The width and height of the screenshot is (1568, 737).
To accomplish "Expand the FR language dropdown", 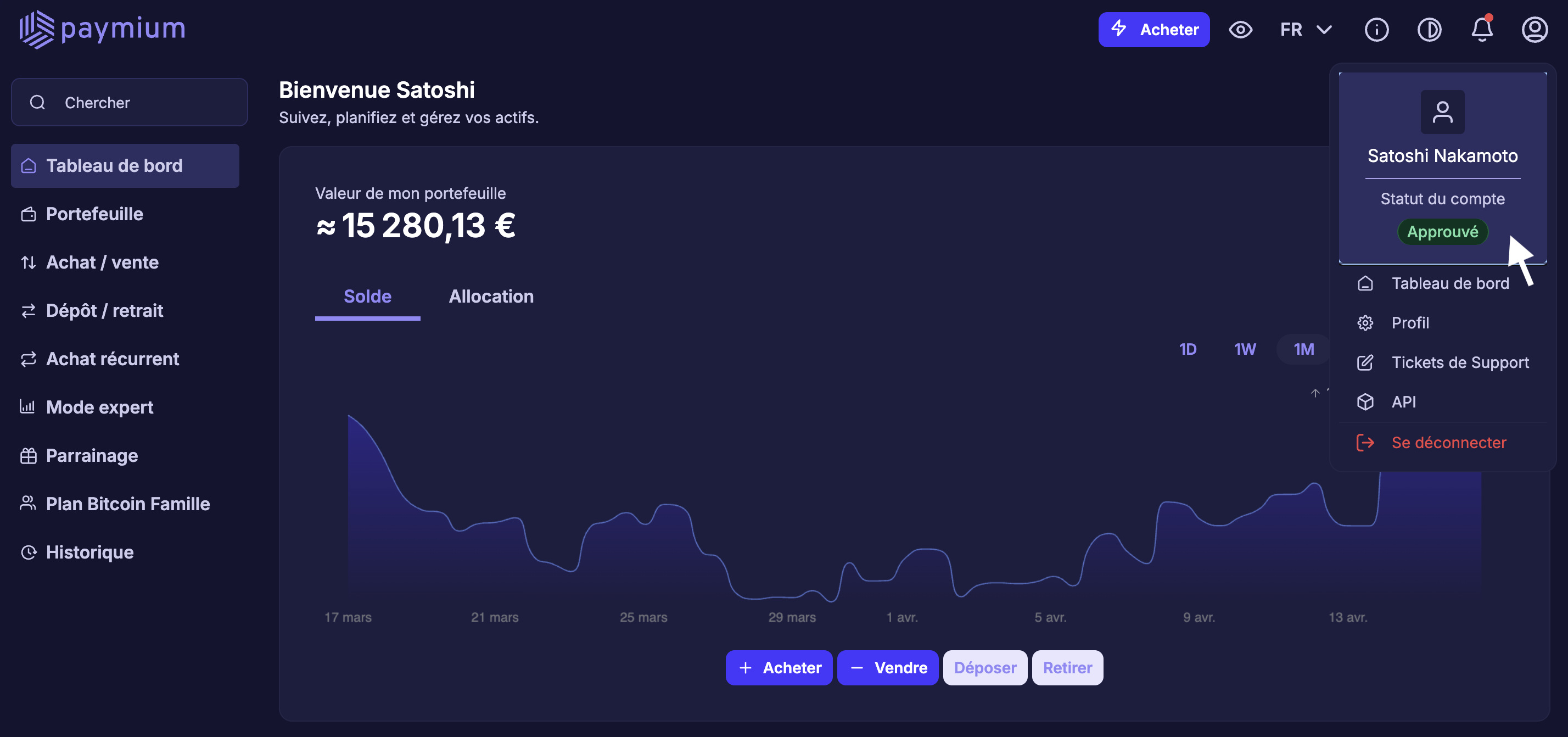I will [x=1306, y=29].
